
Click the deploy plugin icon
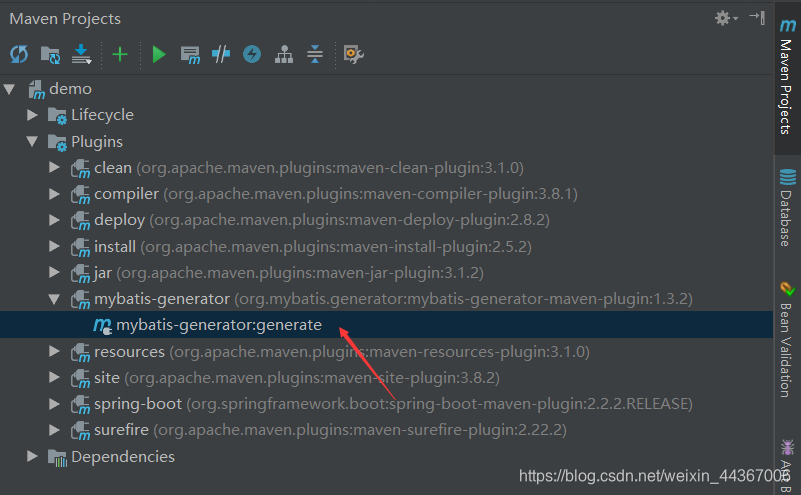80,221
